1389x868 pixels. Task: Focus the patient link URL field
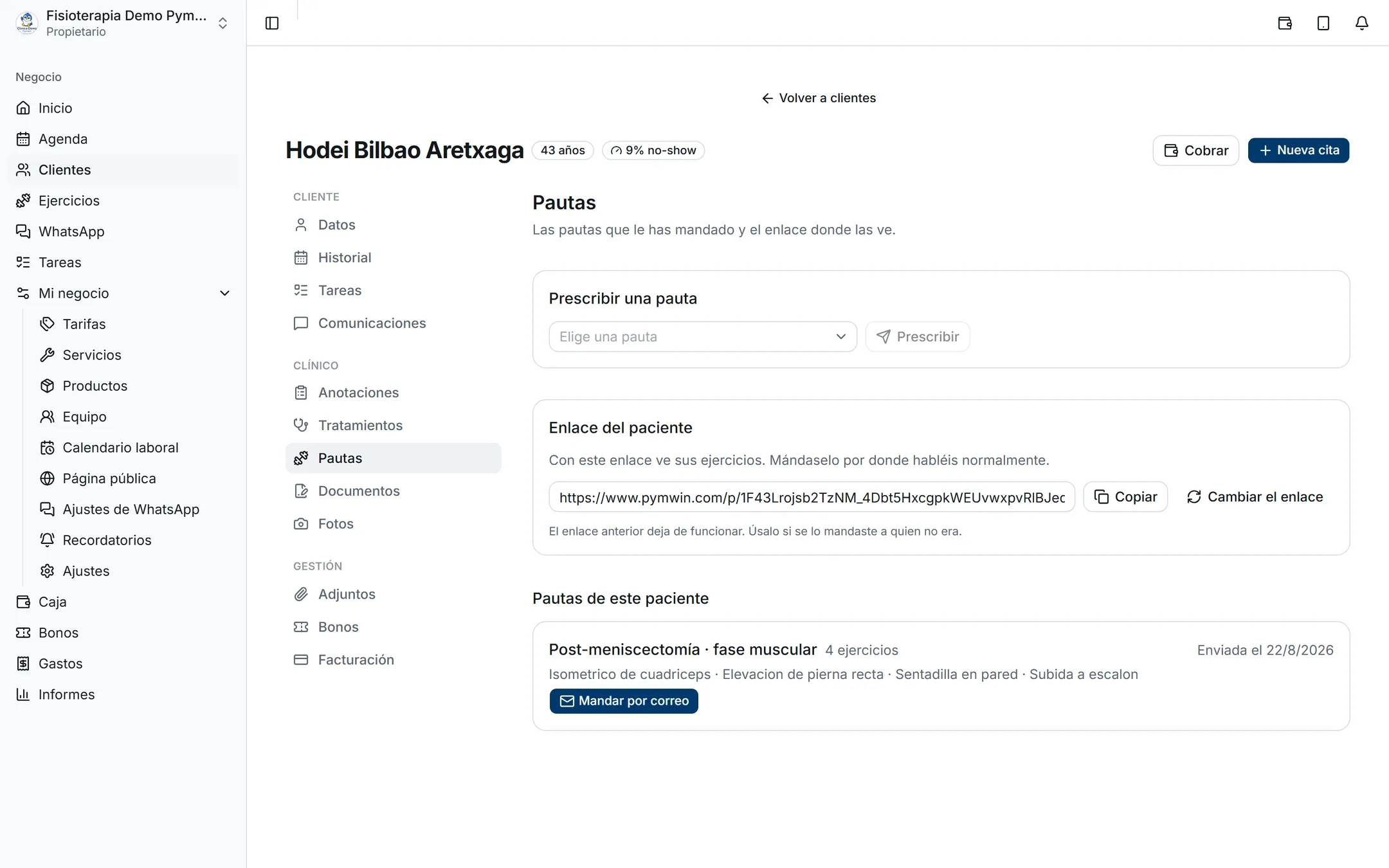pyautogui.click(x=812, y=497)
